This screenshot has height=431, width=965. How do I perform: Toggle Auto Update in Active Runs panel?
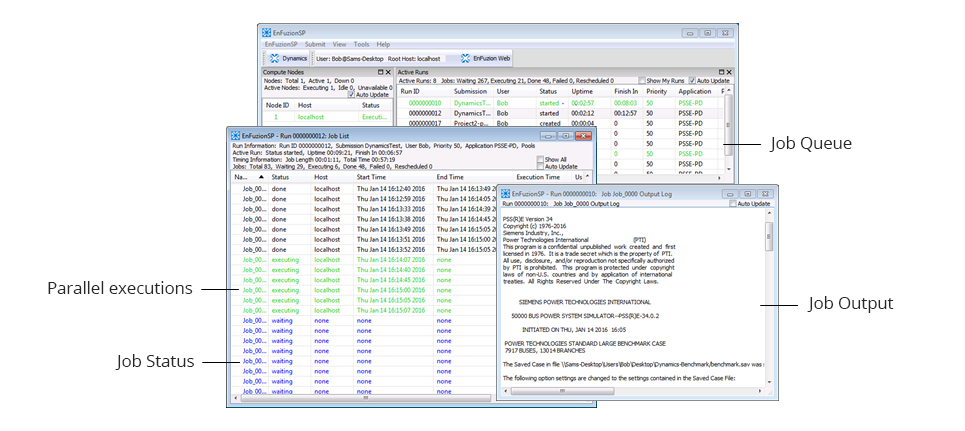(x=692, y=81)
